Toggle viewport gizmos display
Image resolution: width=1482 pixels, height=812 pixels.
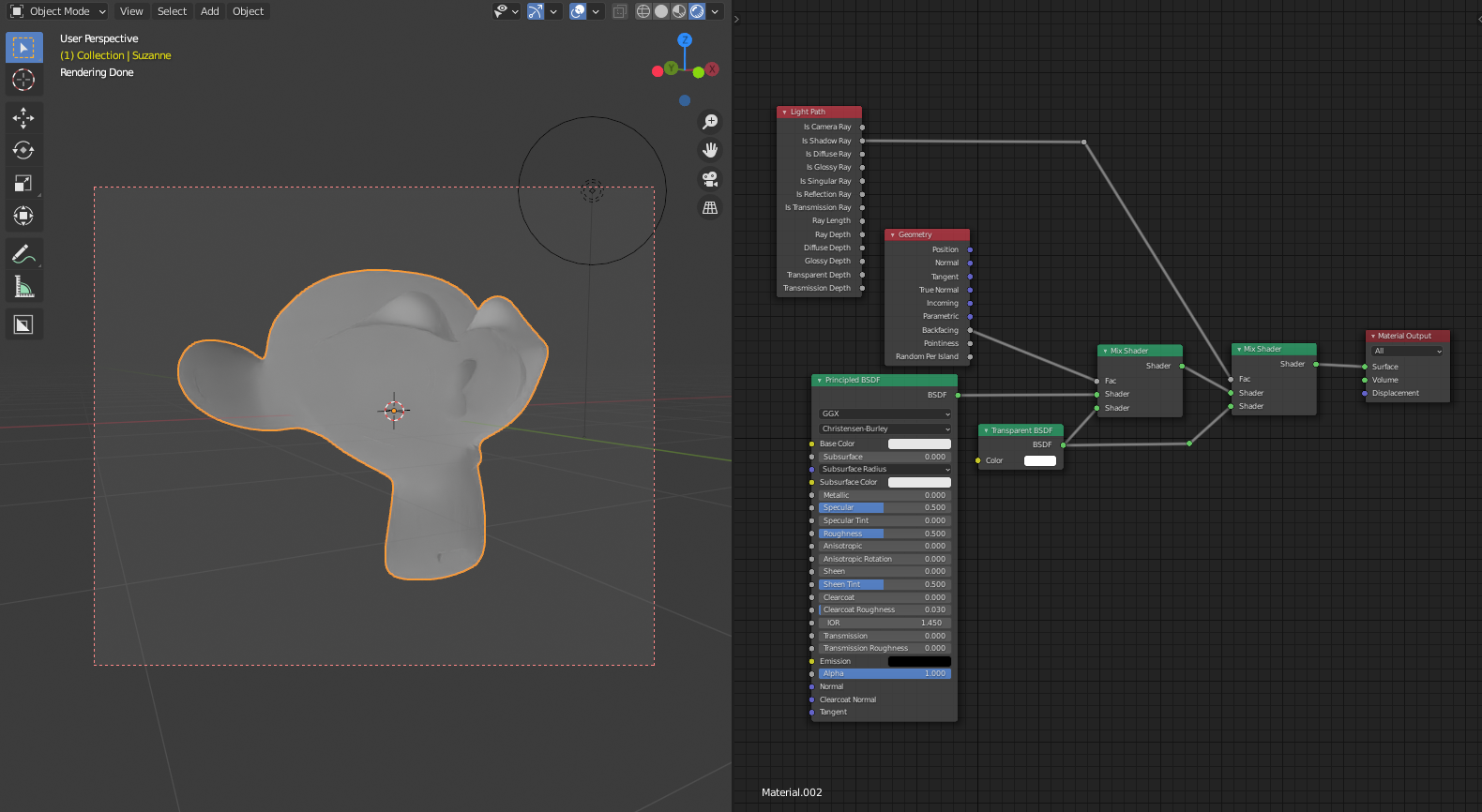(x=536, y=11)
